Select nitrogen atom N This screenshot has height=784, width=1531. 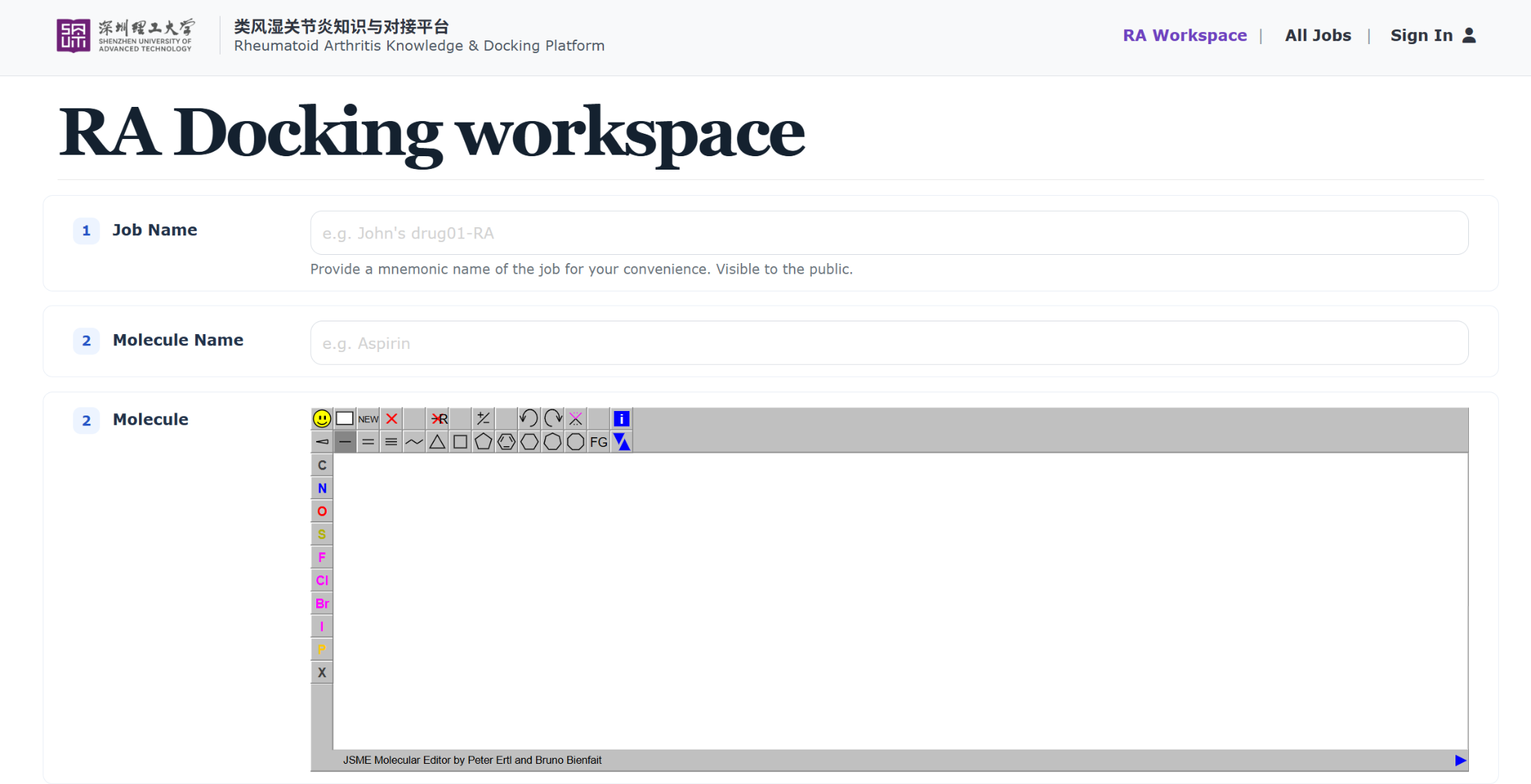(x=322, y=488)
